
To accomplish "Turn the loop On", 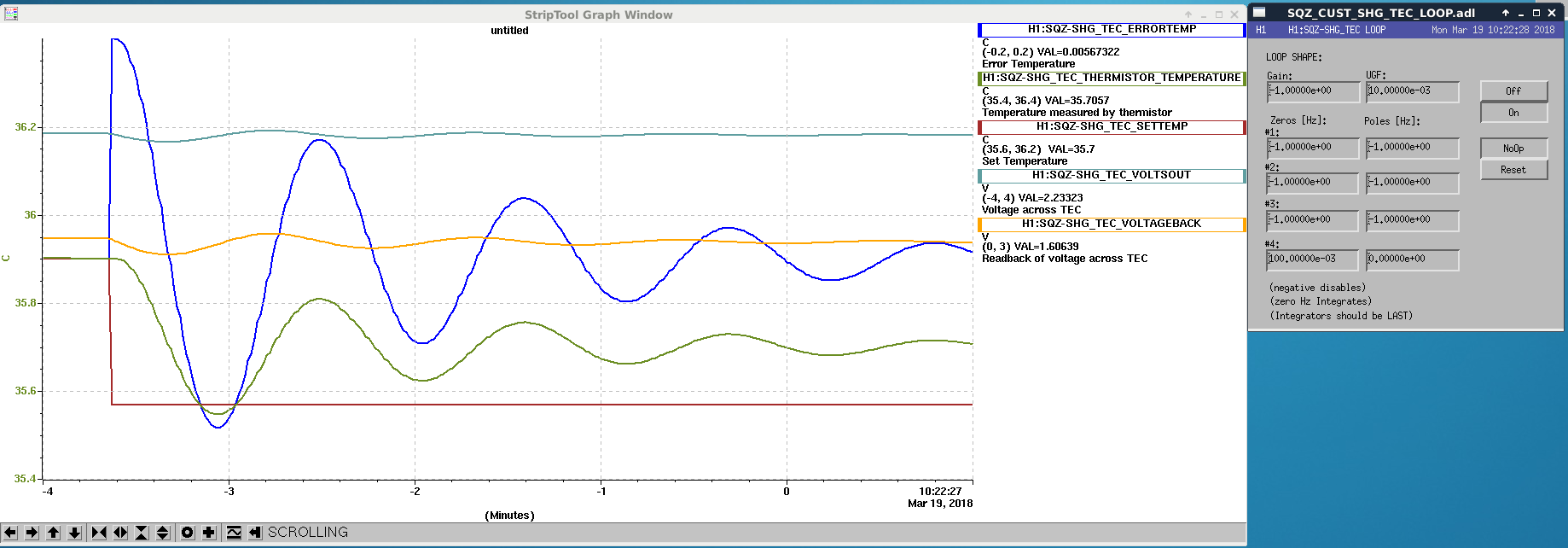I will pyautogui.click(x=1513, y=113).
